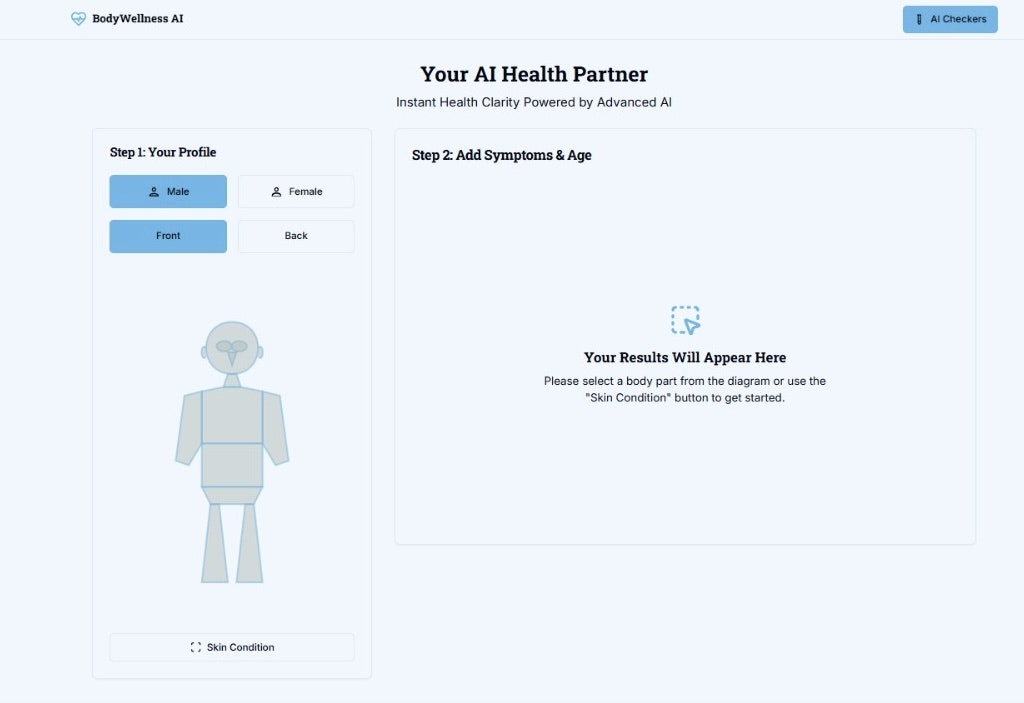Click the dashed cursor icon in results panel

coord(684,318)
